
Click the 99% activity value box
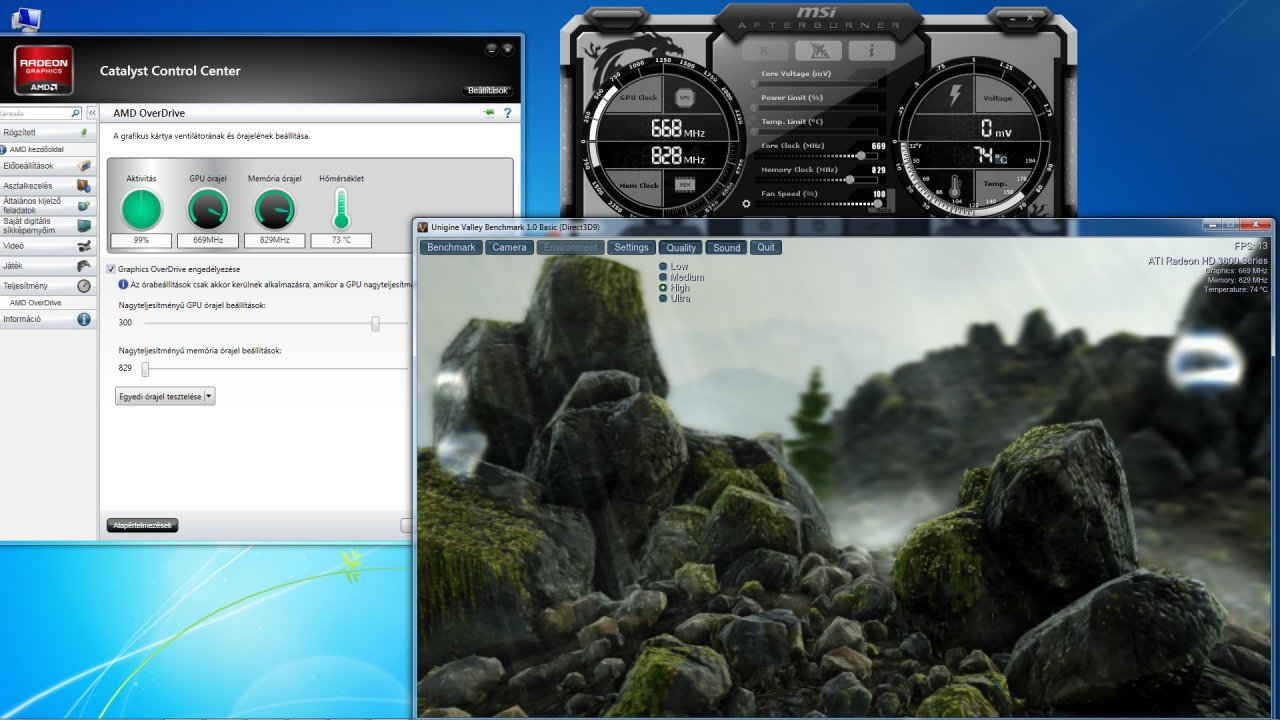point(141,241)
